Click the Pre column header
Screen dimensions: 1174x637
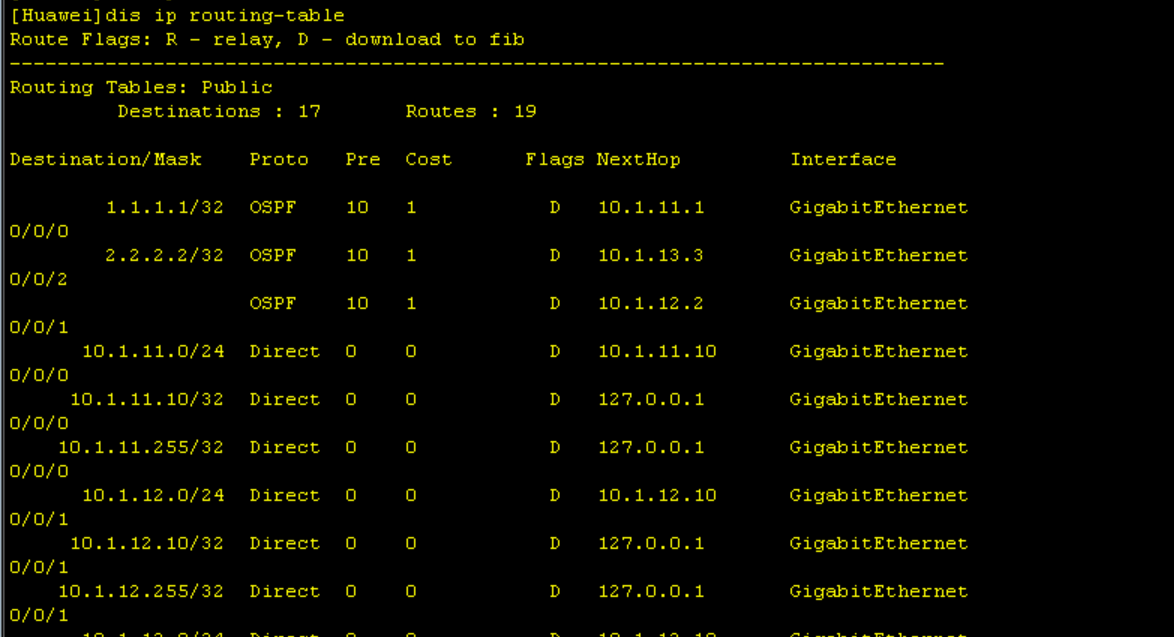click(x=362, y=159)
